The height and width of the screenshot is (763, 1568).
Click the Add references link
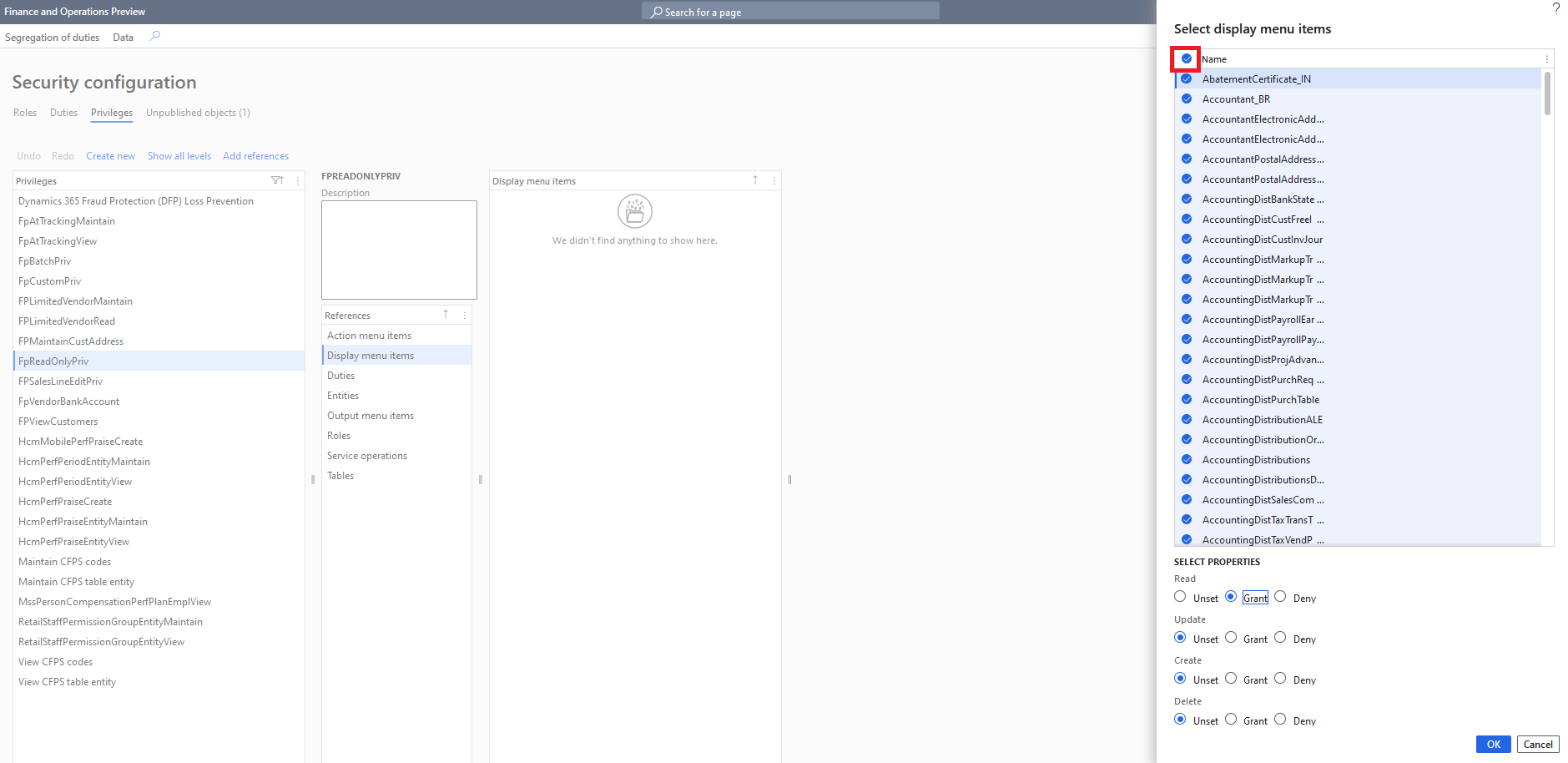pyautogui.click(x=255, y=155)
